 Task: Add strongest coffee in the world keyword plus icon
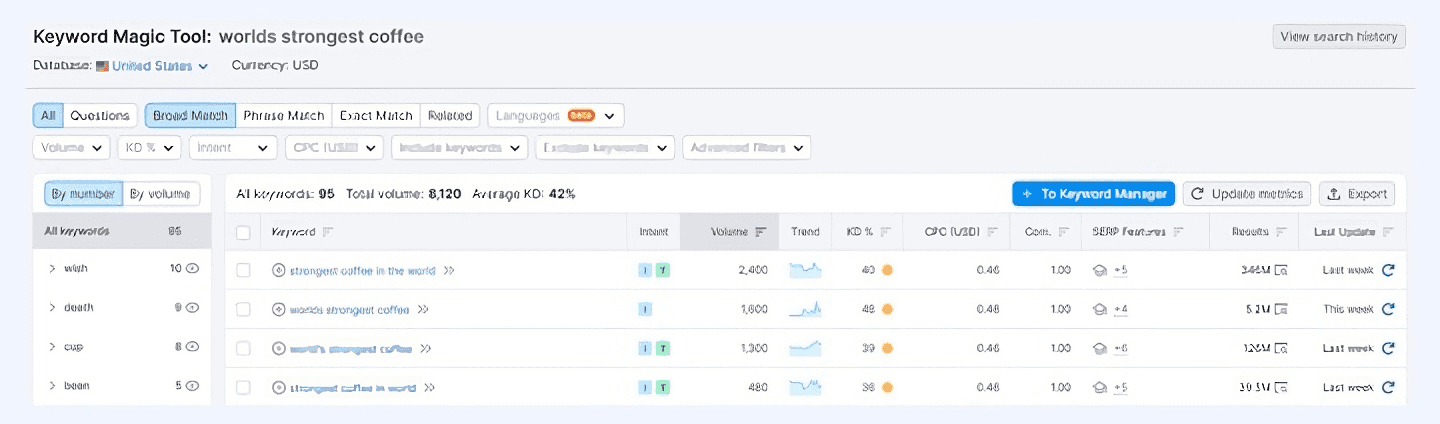click(x=279, y=270)
